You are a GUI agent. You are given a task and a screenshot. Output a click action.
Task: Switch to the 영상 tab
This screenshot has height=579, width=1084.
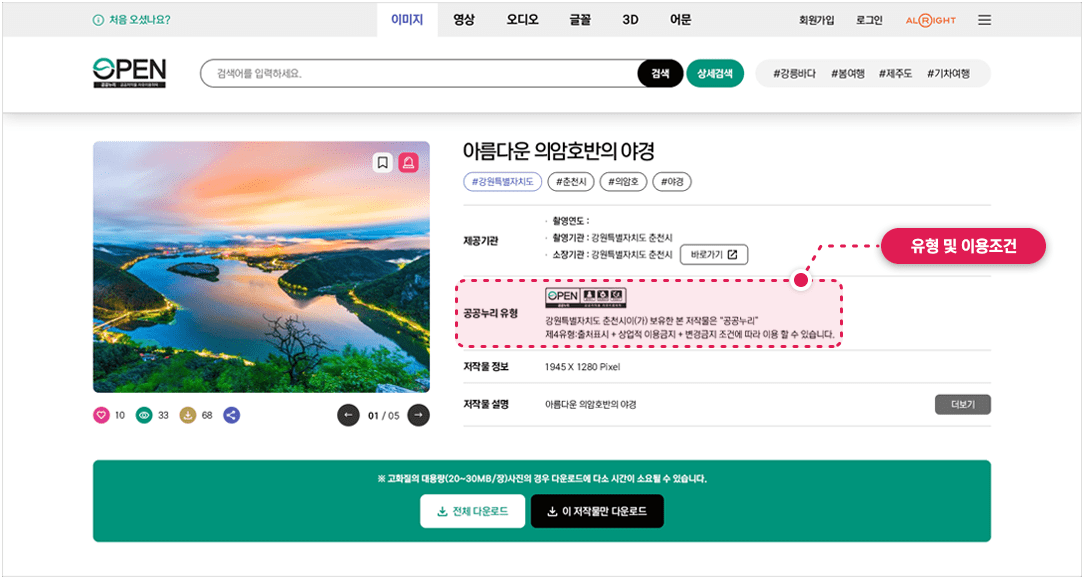[x=462, y=18]
